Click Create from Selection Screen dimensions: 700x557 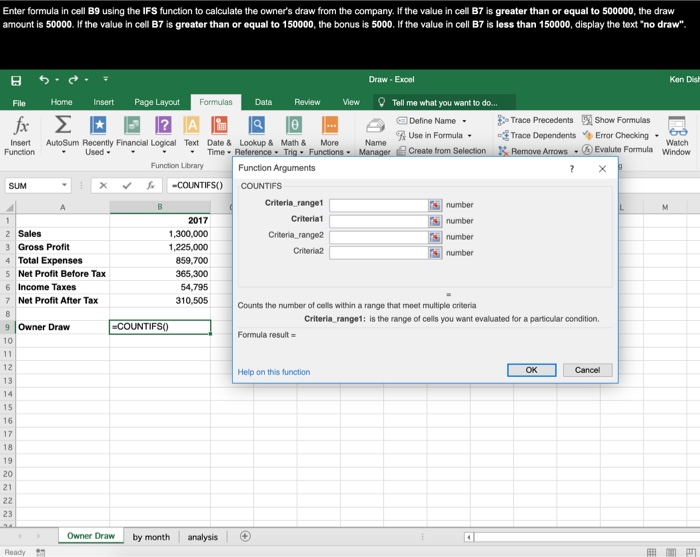point(441,151)
